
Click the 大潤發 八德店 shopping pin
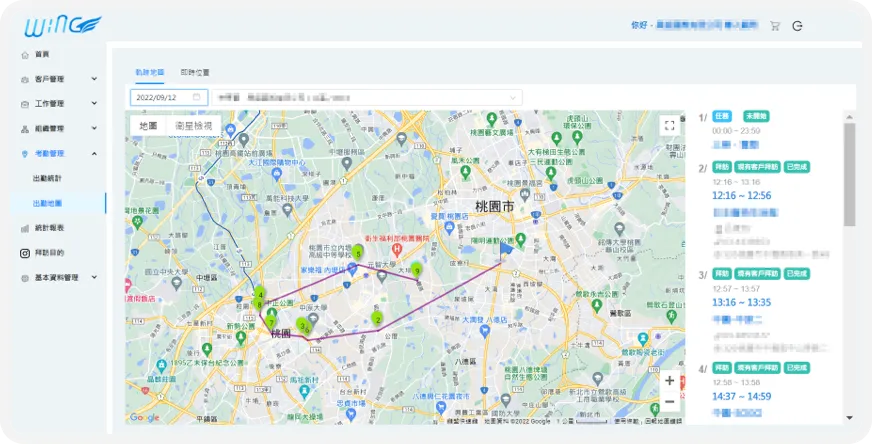[485, 331]
